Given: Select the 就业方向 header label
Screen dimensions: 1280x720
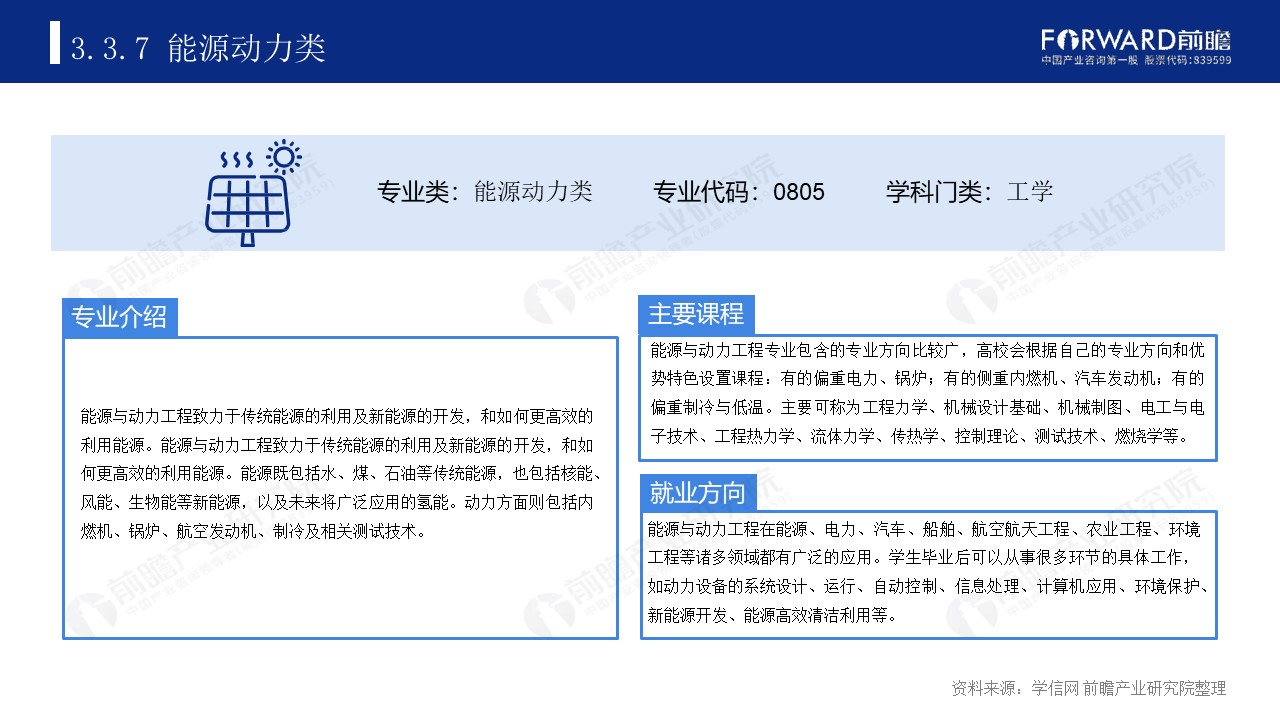Looking at the screenshot, I should [x=698, y=492].
